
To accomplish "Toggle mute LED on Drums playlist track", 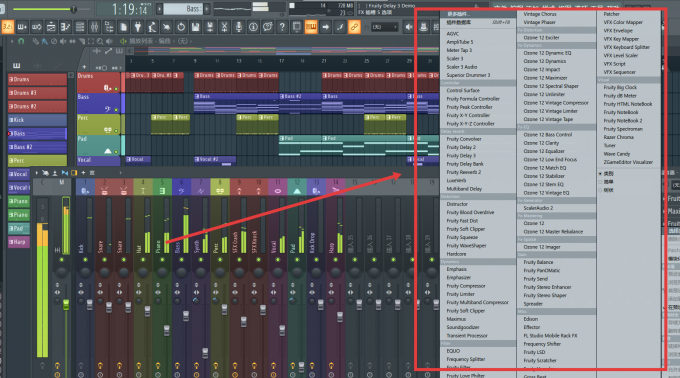I will tap(116, 89).
